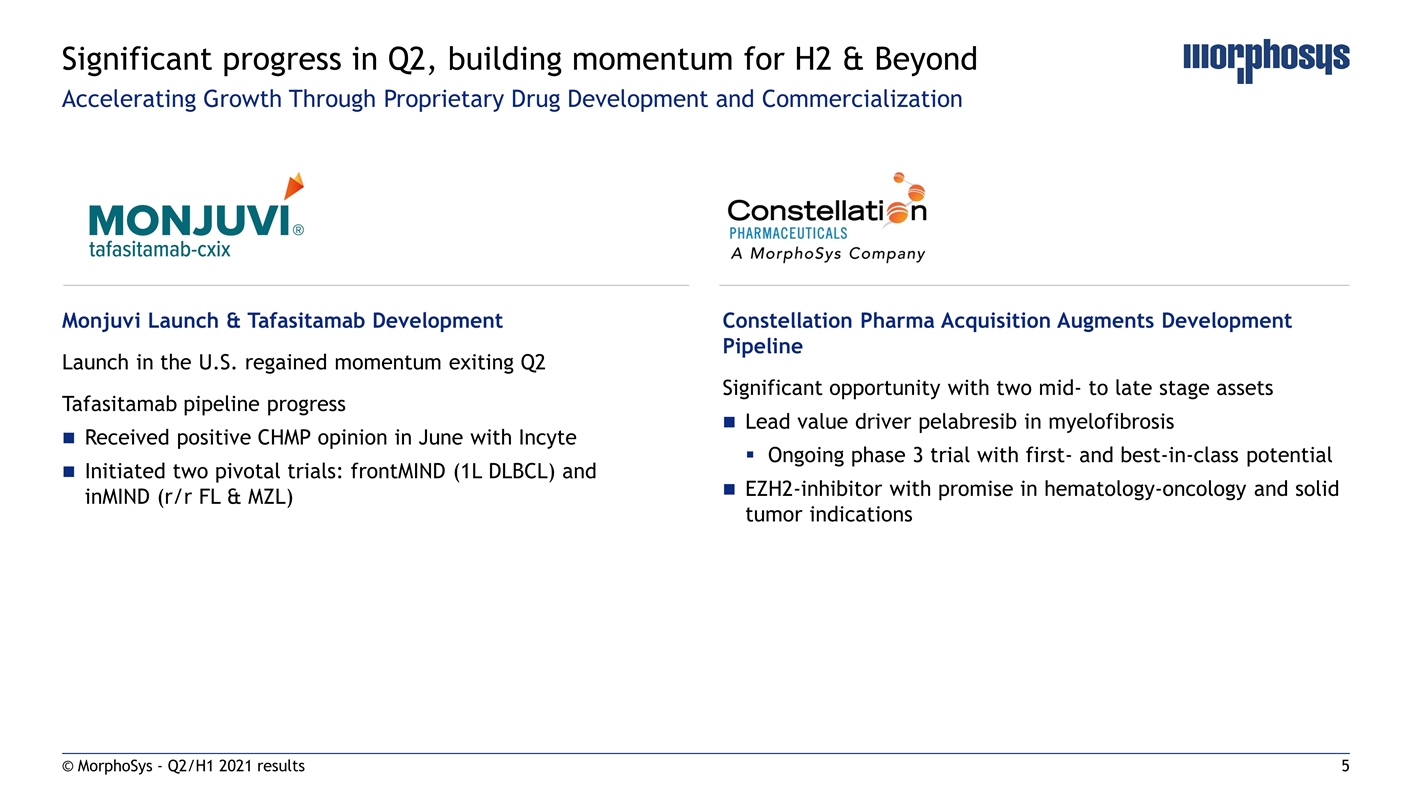The image size is (1411, 794).
Task: Click the 'tafasitamab-cxix' text under Monjuvi
Action: 160,250
